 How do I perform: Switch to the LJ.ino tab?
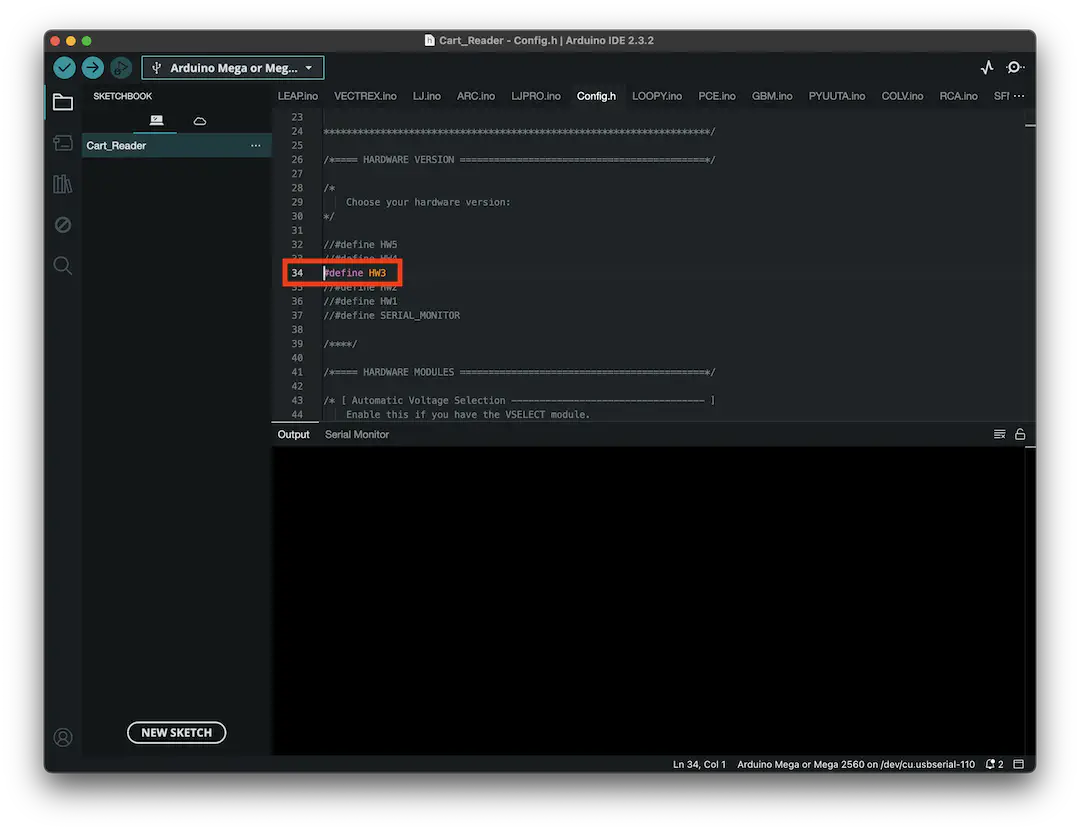(x=426, y=96)
